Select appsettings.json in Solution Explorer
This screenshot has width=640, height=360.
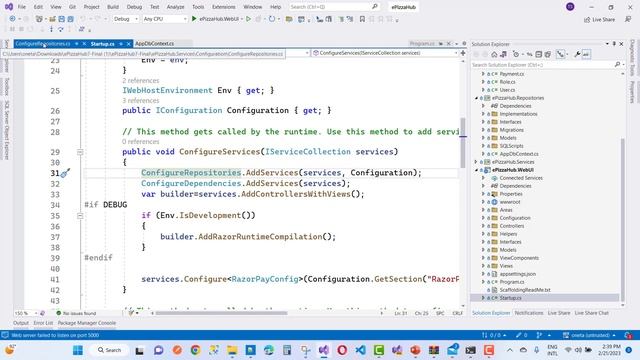pyautogui.click(x=518, y=274)
